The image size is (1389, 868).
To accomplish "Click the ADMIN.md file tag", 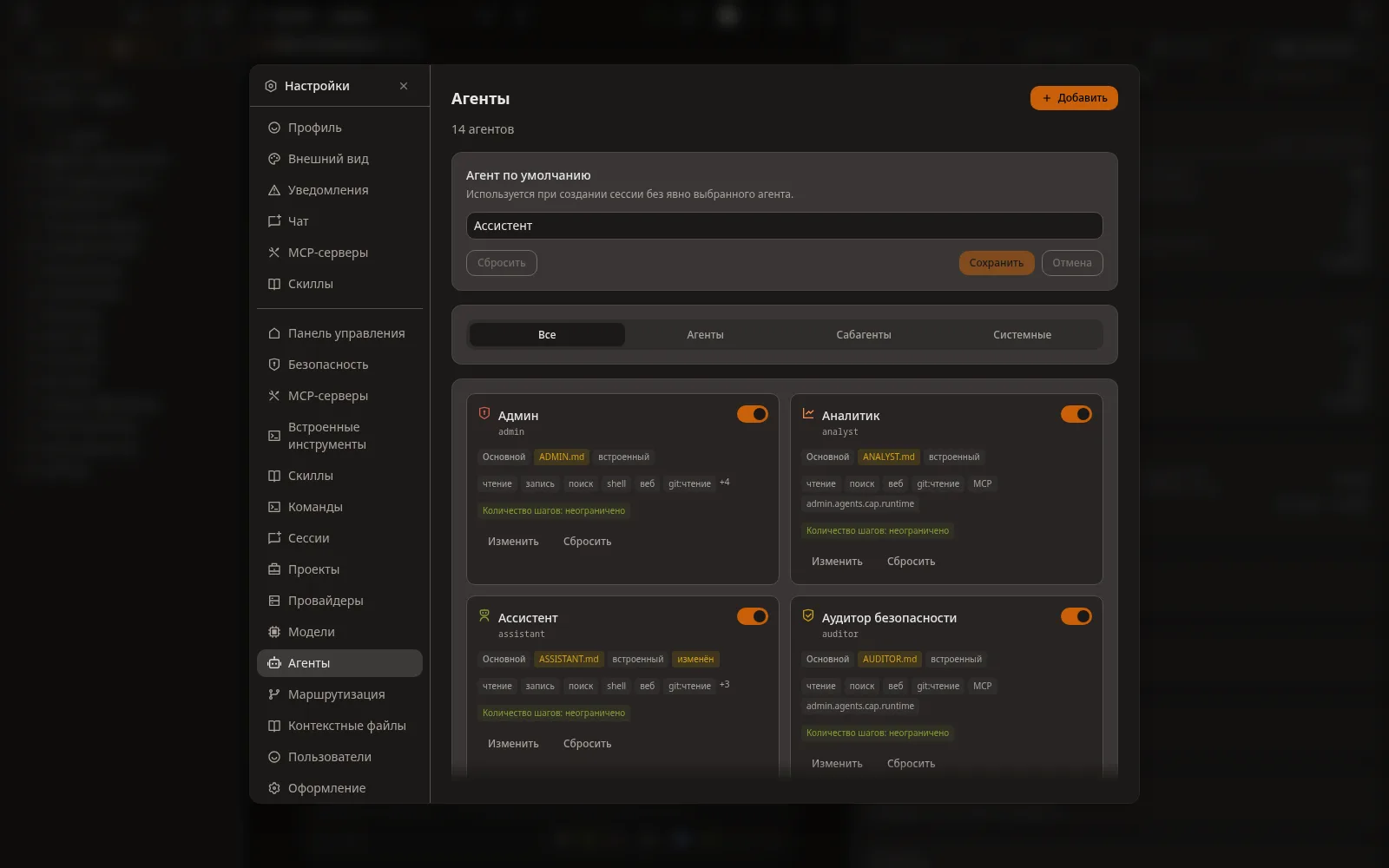I will pos(562,457).
